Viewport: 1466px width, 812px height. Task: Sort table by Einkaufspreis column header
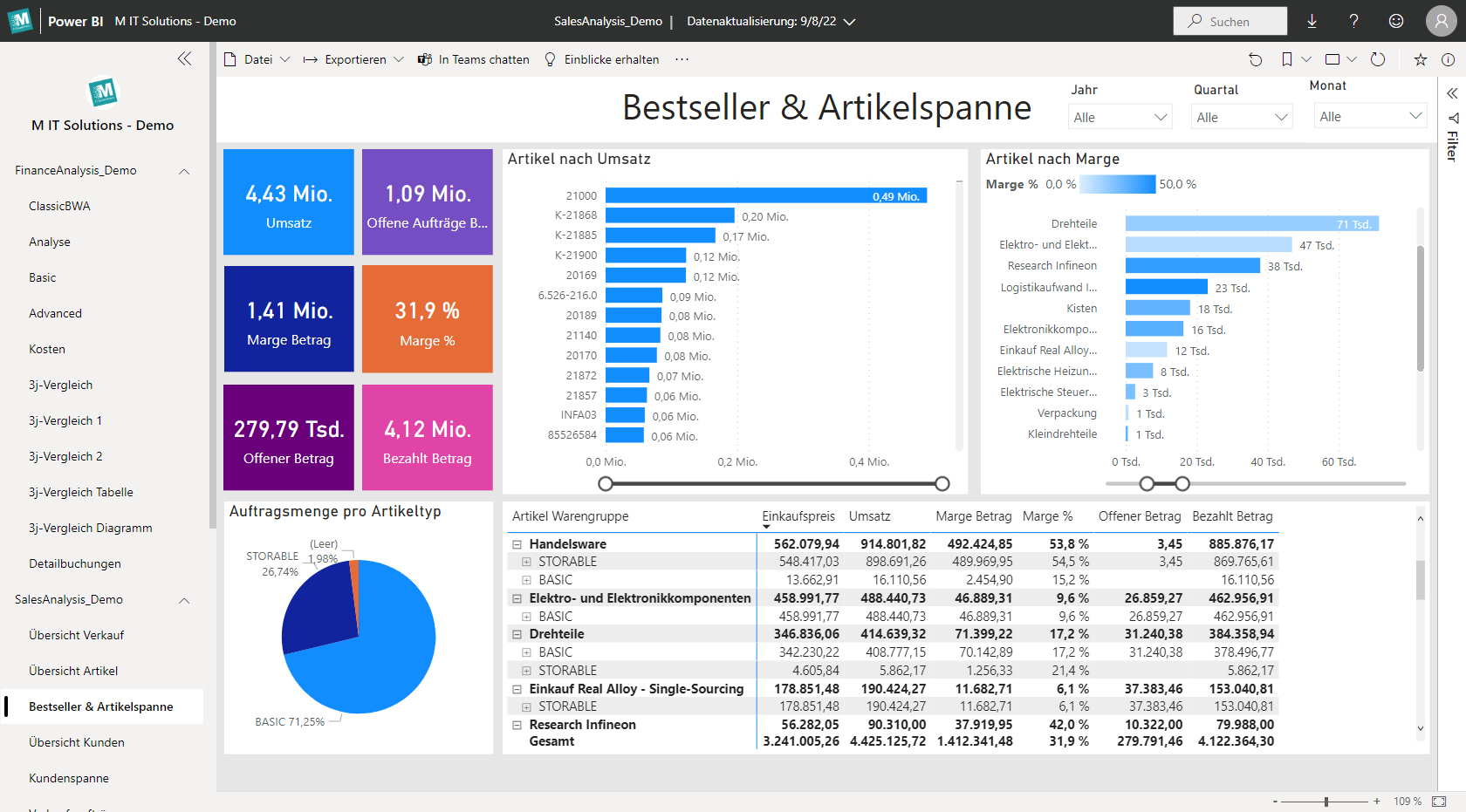[798, 516]
